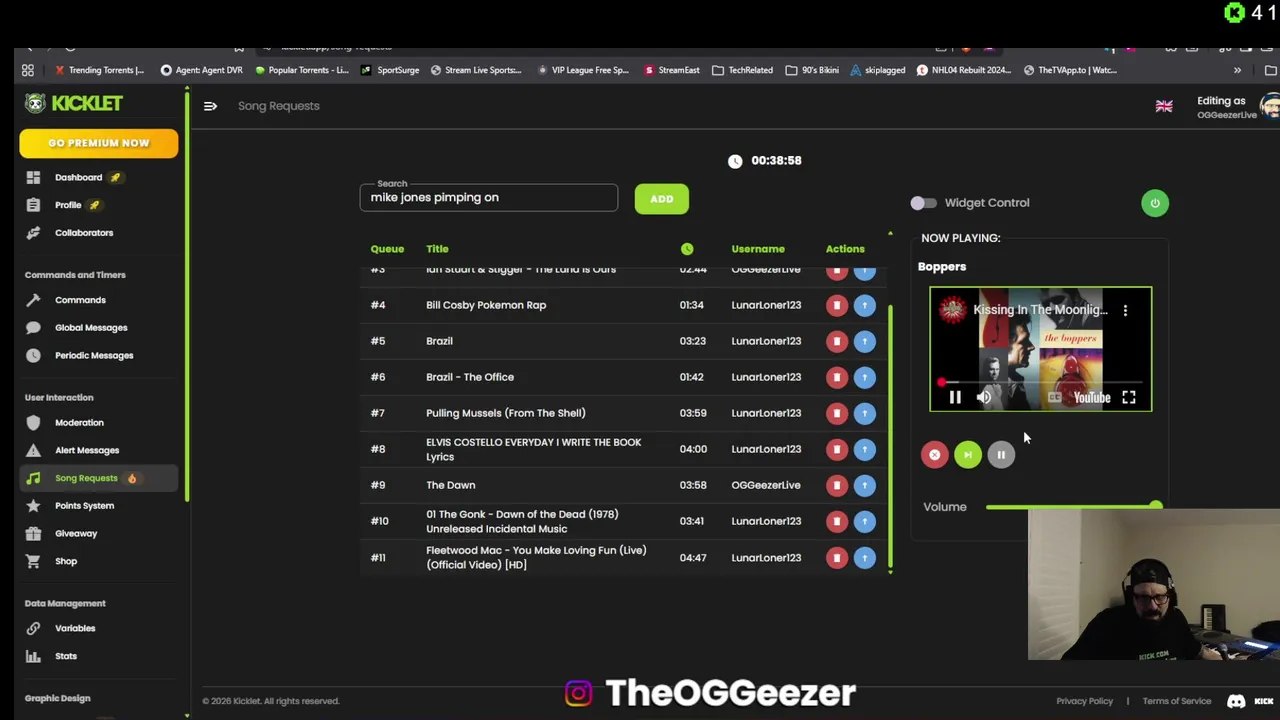Delete queue item #5 Brazil
This screenshot has height=720, width=1280.
coord(837,341)
